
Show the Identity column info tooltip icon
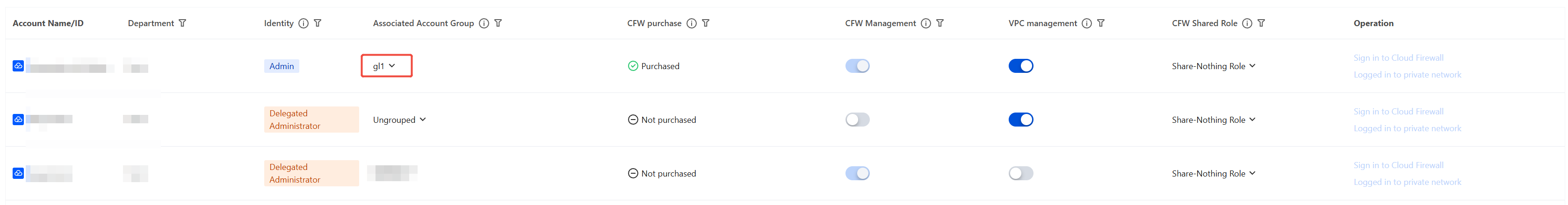pyautogui.click(x=303, y=23)
